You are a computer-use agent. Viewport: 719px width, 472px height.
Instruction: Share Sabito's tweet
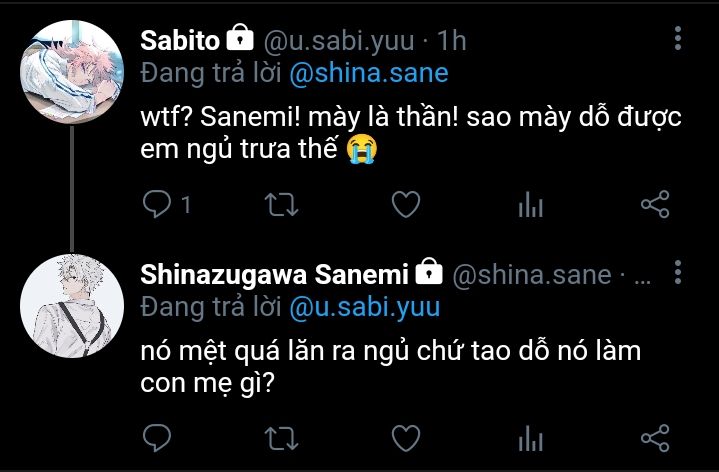pyautogui.click(x=654, y=206)
